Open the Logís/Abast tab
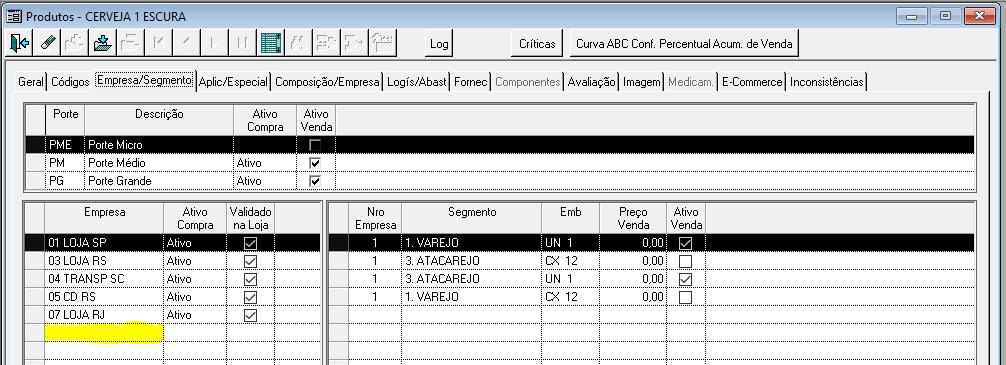The image size is (1006, 365). [x=417, y=82]
